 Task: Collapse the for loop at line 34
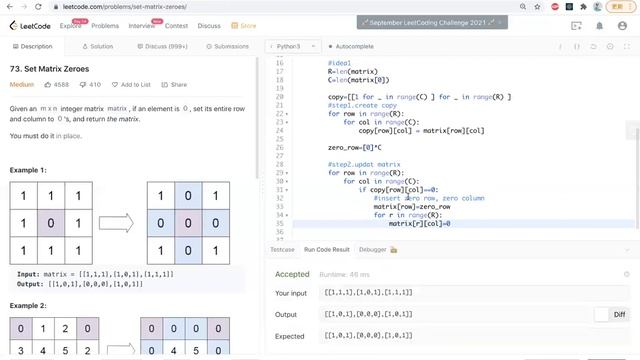pyautogui.click(x=287, y=216)
